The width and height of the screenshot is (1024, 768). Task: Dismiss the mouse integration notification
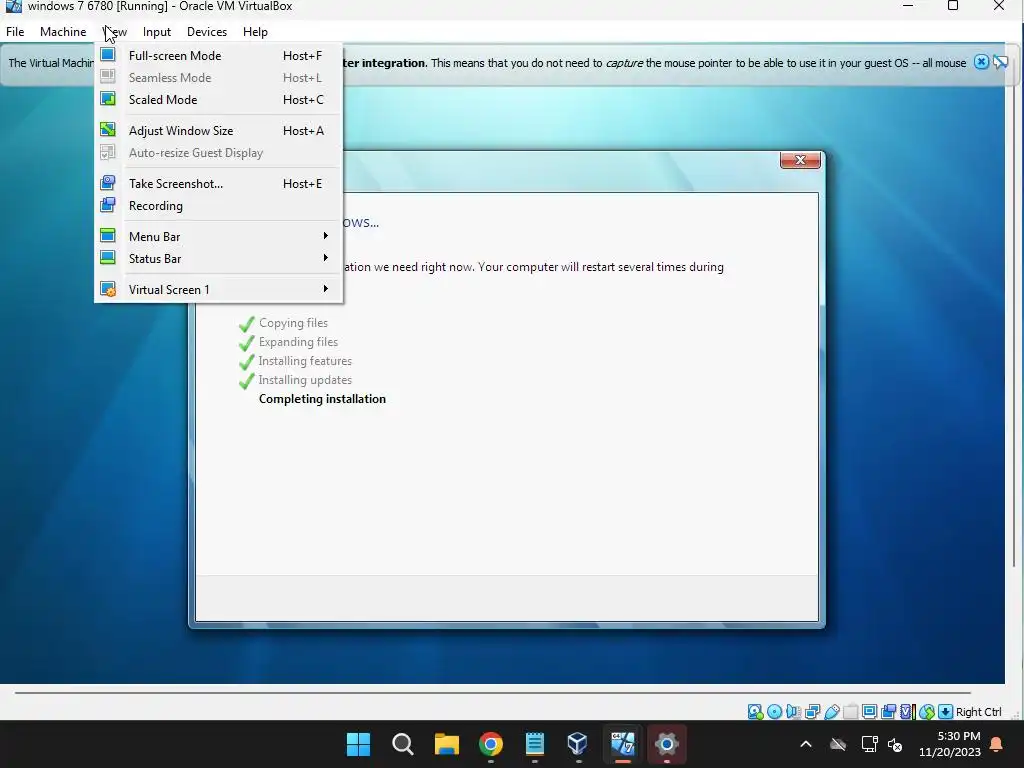[981, 62]
